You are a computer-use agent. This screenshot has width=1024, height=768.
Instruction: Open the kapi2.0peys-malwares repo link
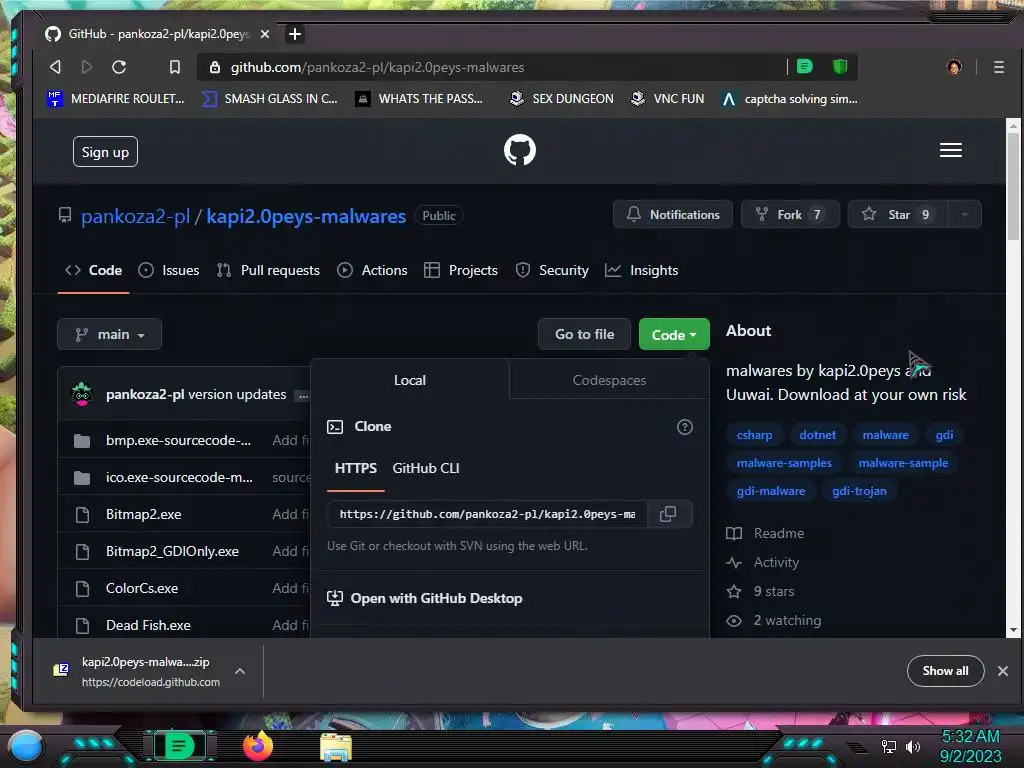(306, 216)
